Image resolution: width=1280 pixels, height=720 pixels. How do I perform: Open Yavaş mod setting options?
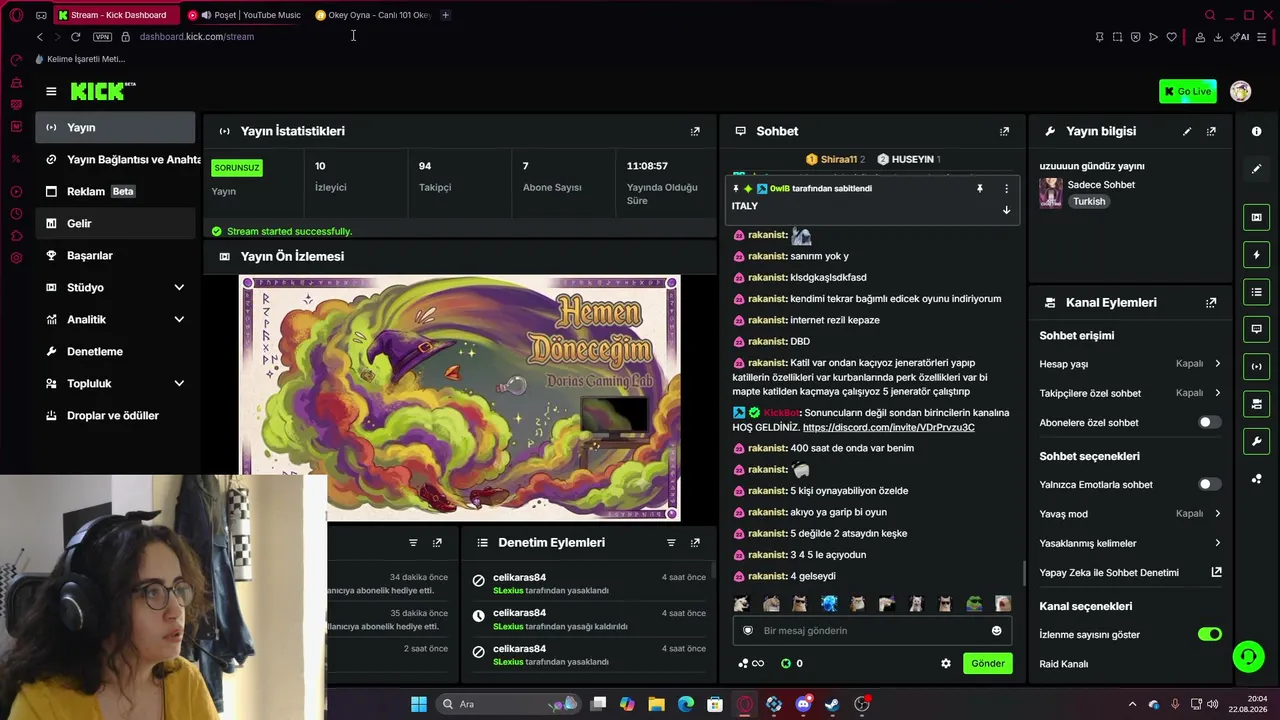[1130, 513]
